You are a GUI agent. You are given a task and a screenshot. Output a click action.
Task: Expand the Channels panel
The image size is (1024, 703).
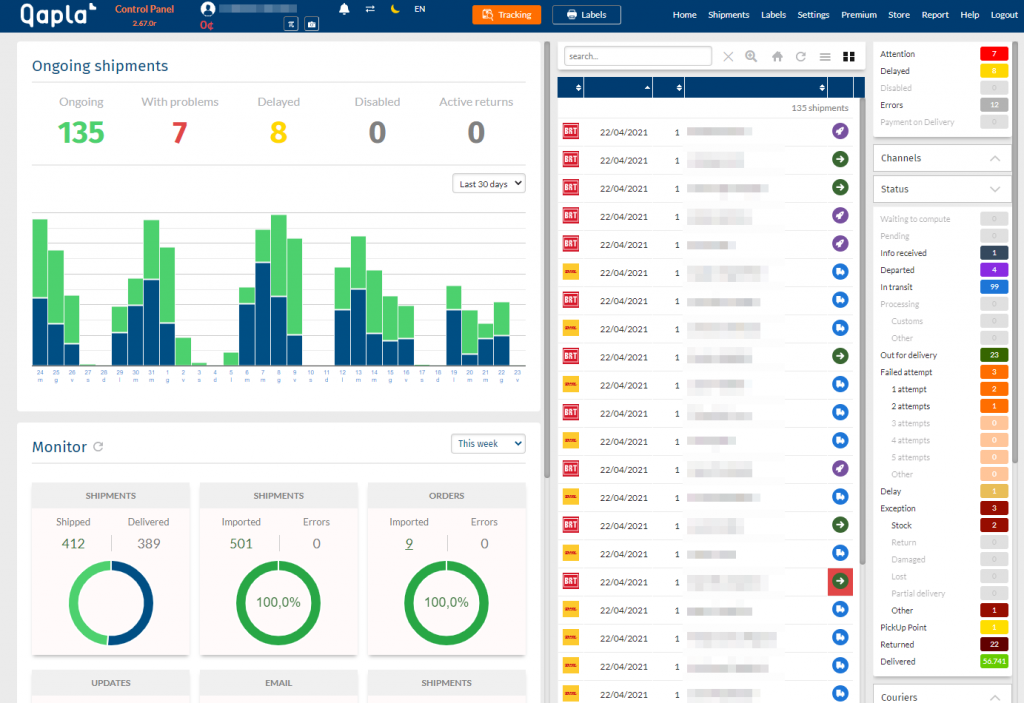pos(942,158)
